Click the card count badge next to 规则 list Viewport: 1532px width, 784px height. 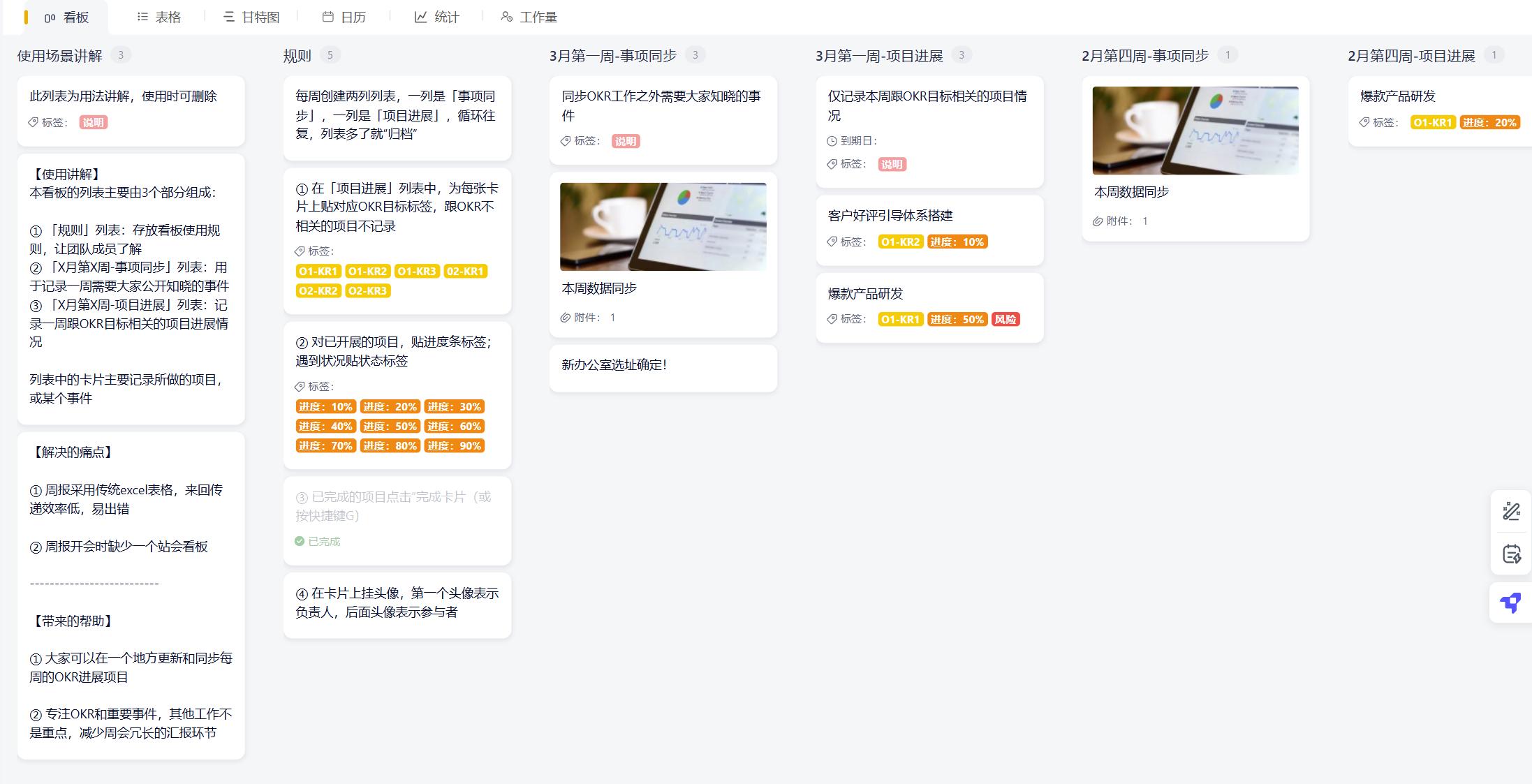click(330, 54)
